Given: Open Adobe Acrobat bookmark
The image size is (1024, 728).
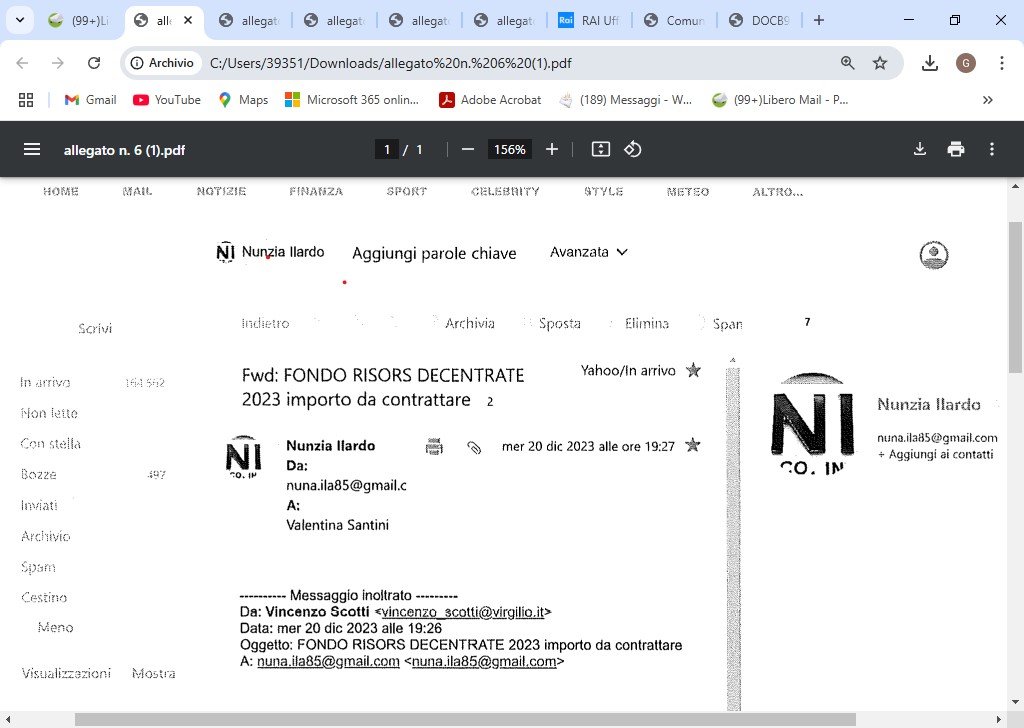Looking at the screenshot, I should point(490,100).
